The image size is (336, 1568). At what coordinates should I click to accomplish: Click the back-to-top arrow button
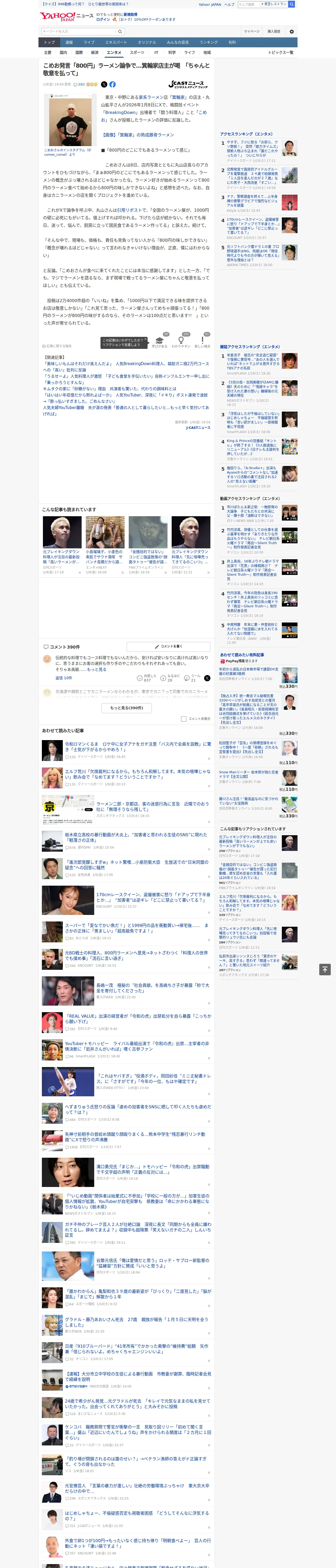coord(325,970)
